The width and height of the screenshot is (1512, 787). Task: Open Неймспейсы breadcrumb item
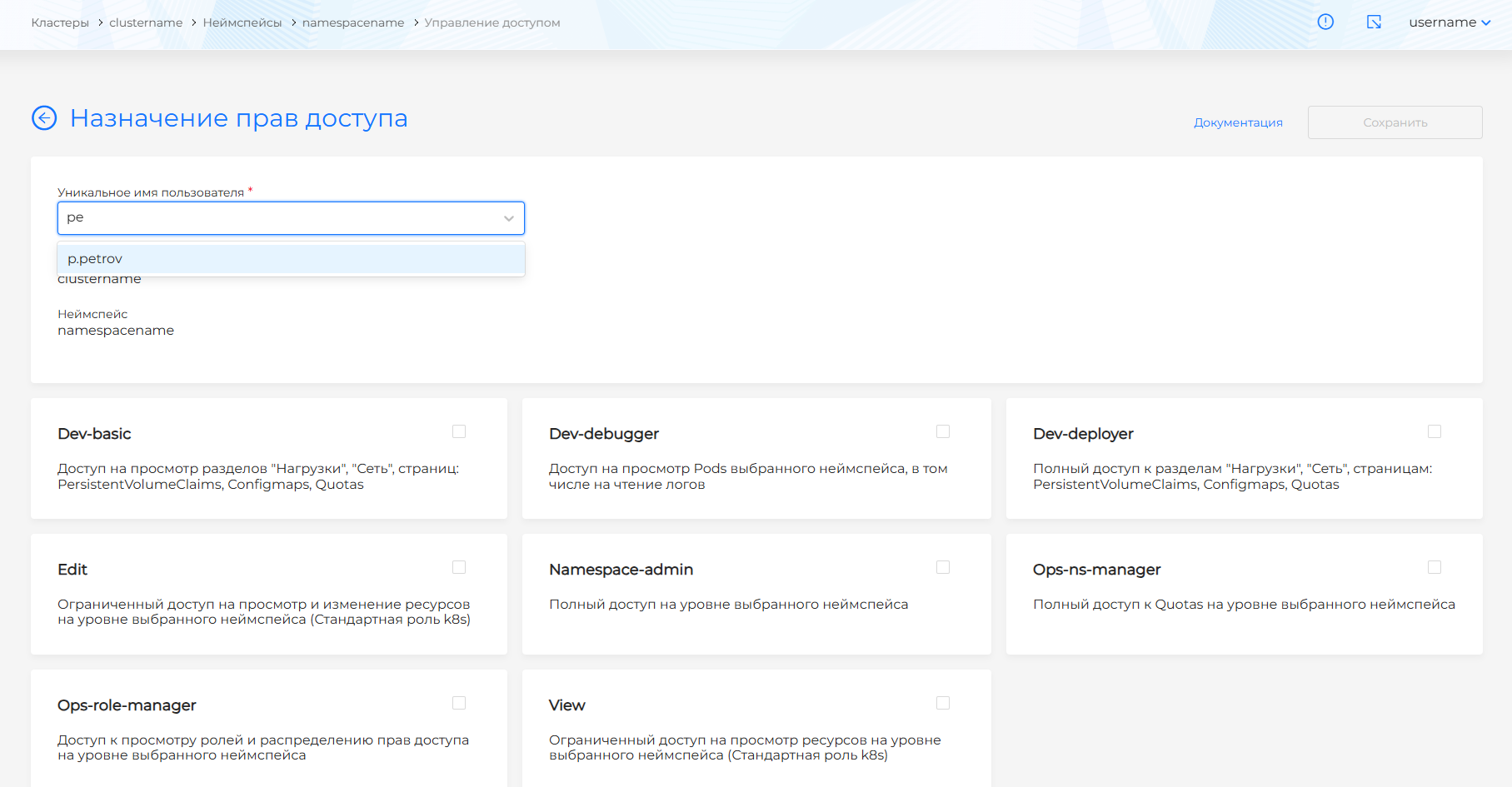pyautogui.click(x=242, y=22)
